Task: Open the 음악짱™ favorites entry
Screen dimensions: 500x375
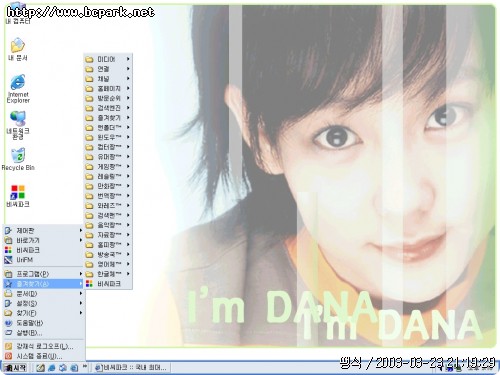Action: click(x=108, y=225)
